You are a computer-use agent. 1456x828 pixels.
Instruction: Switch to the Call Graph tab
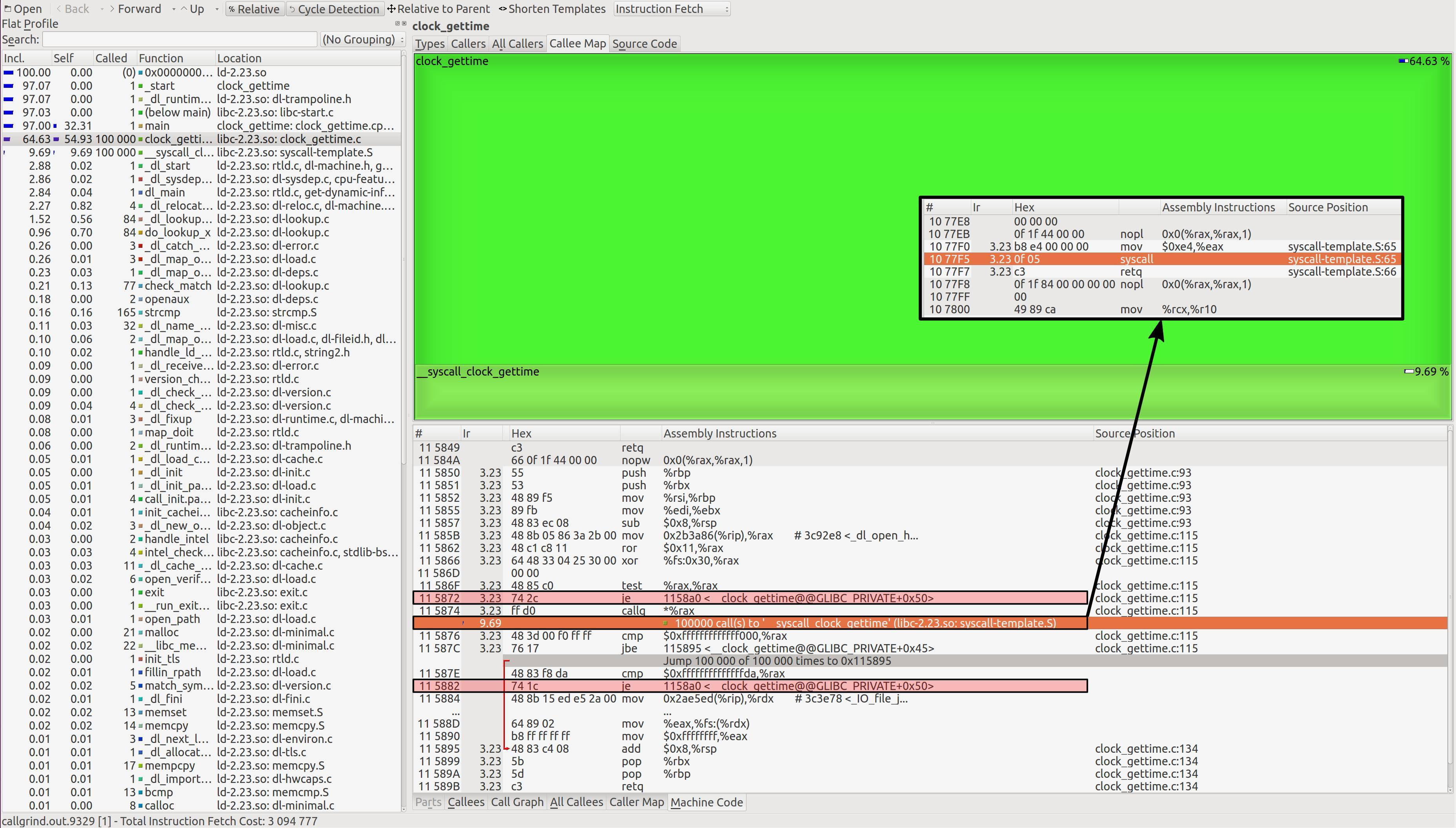pyautogui.click(x=517, y=802)
